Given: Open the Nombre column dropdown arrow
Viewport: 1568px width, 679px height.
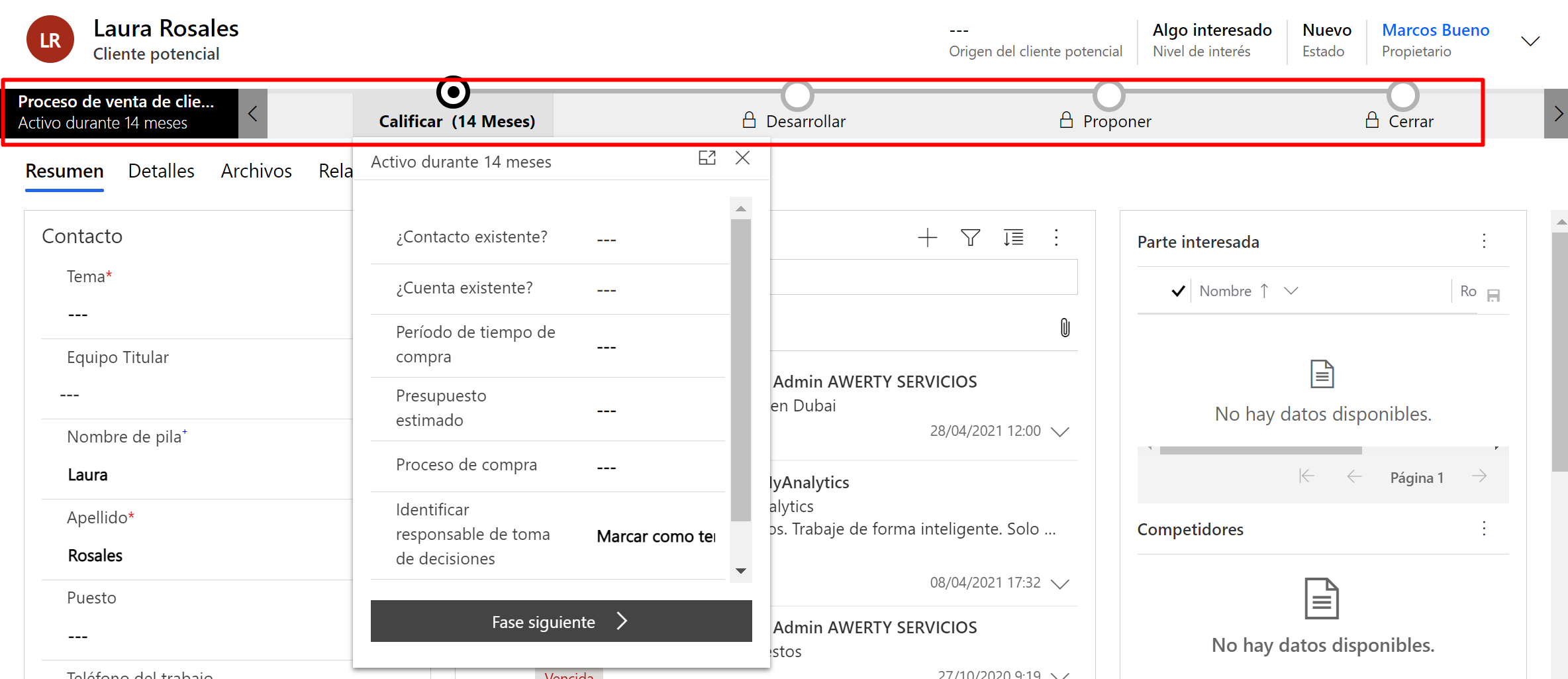Looking at the screenshot, I should click(x=1291, y=291).
